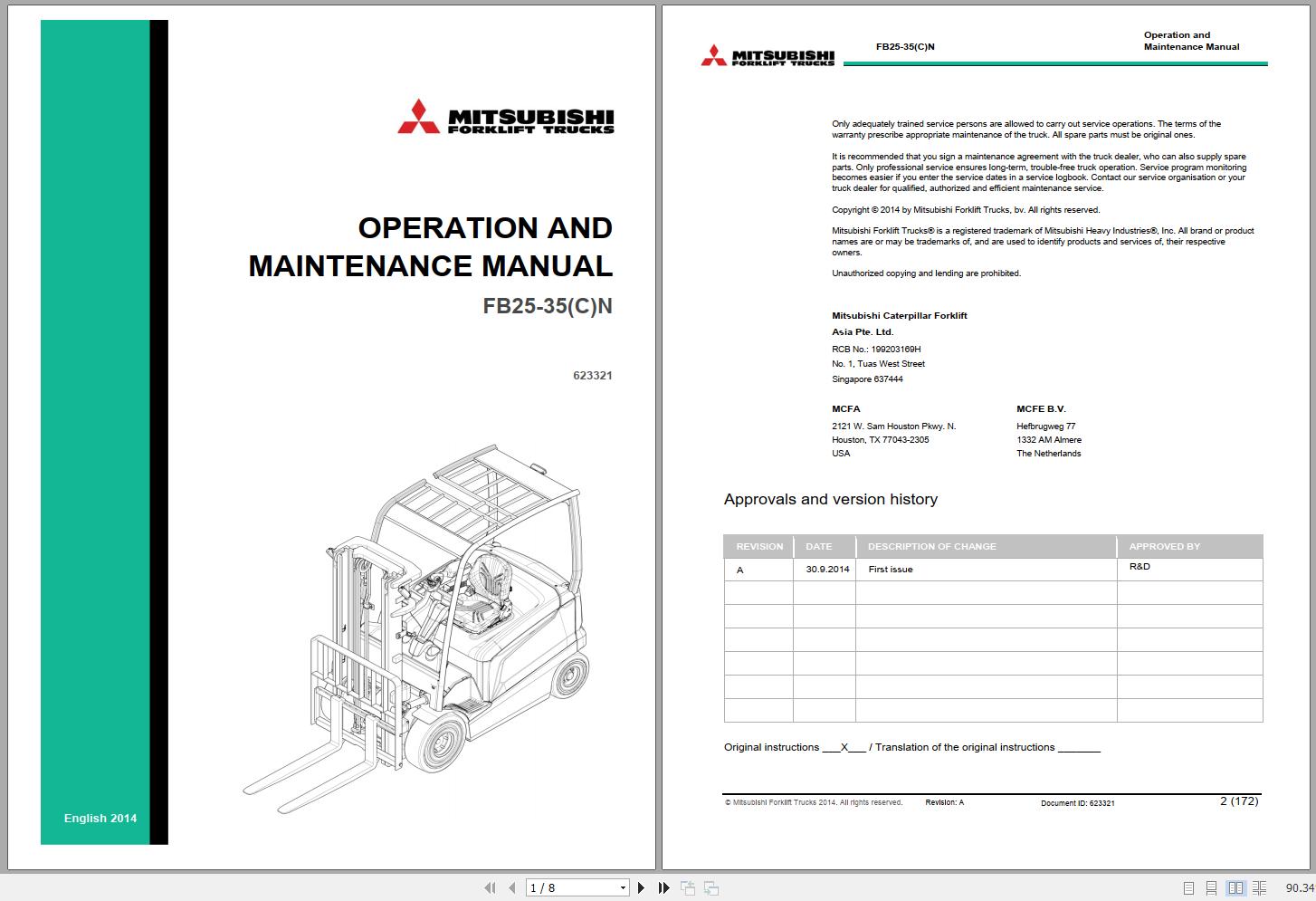Click the 'MCFA' address heading
The image size is (1316, 901).
click(846, 408)
